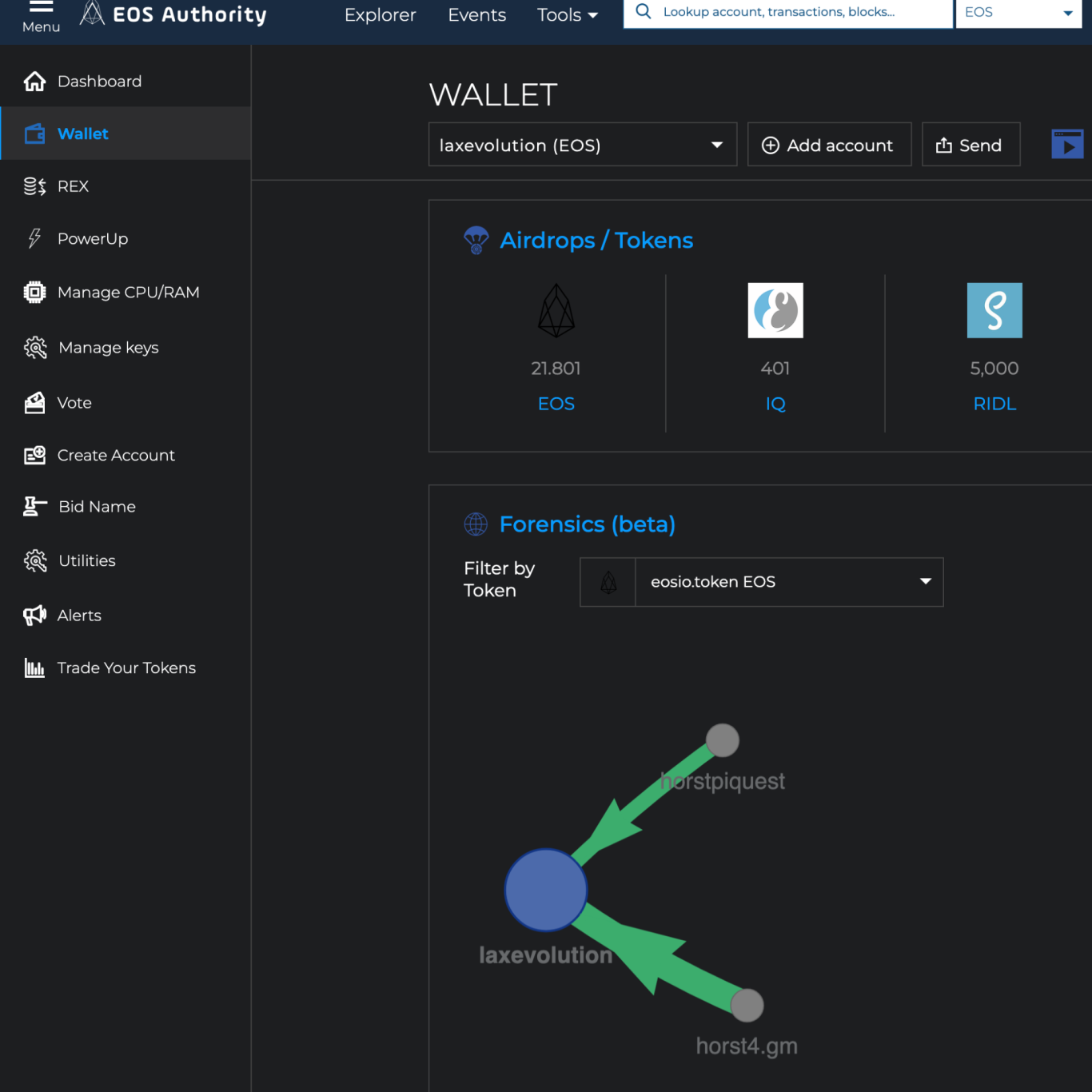Click the Vote ballot icon
1092x1092 pixels.
tap(34, 403)
